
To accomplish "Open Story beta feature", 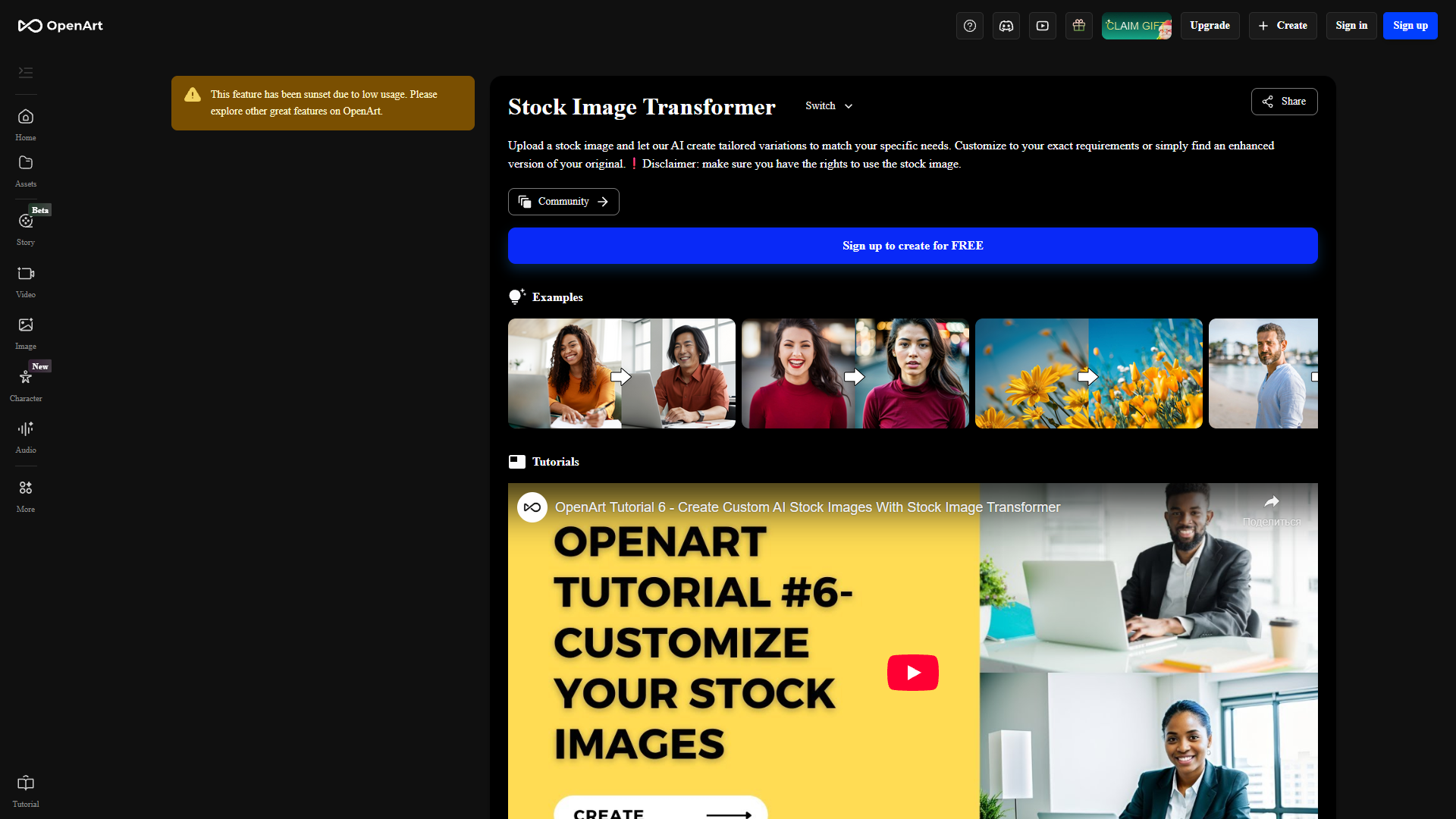I will pos(26,229).
